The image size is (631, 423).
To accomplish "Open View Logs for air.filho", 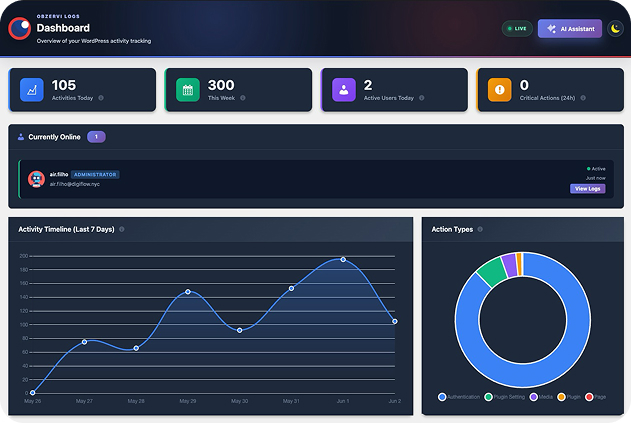I will pos(588,188).
